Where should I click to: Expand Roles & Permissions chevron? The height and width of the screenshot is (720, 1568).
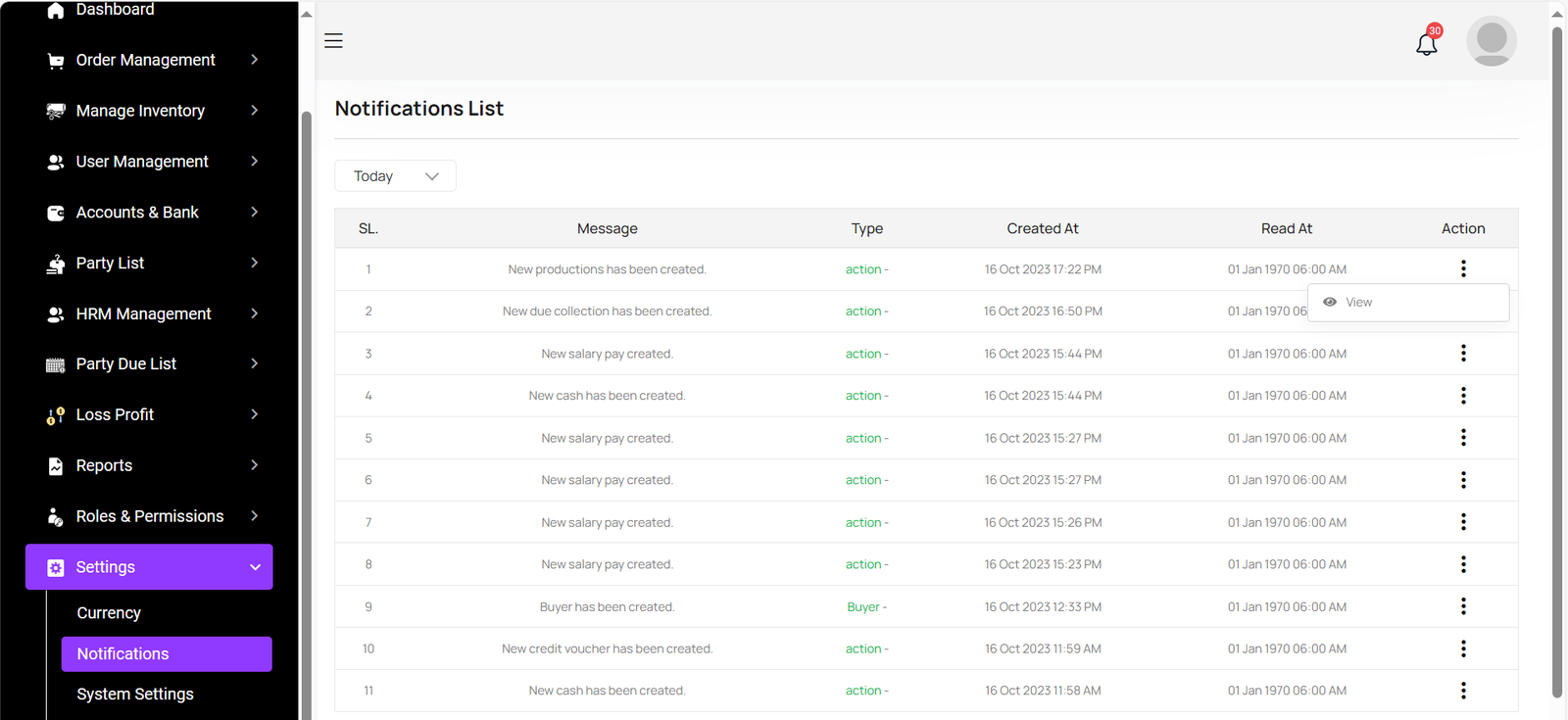254,516
